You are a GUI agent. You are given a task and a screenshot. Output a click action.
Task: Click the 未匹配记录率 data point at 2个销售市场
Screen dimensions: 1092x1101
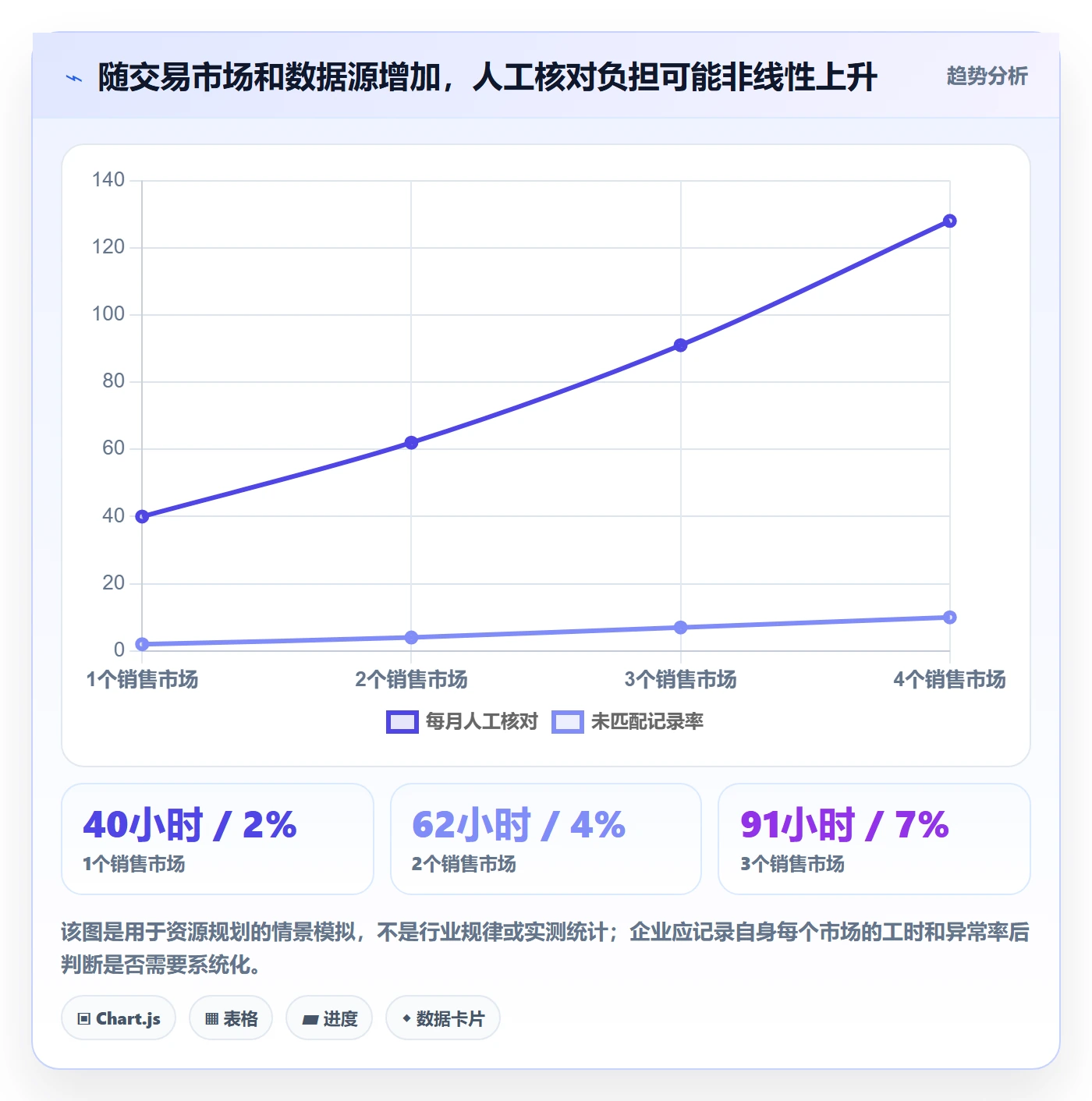point(411,638)
